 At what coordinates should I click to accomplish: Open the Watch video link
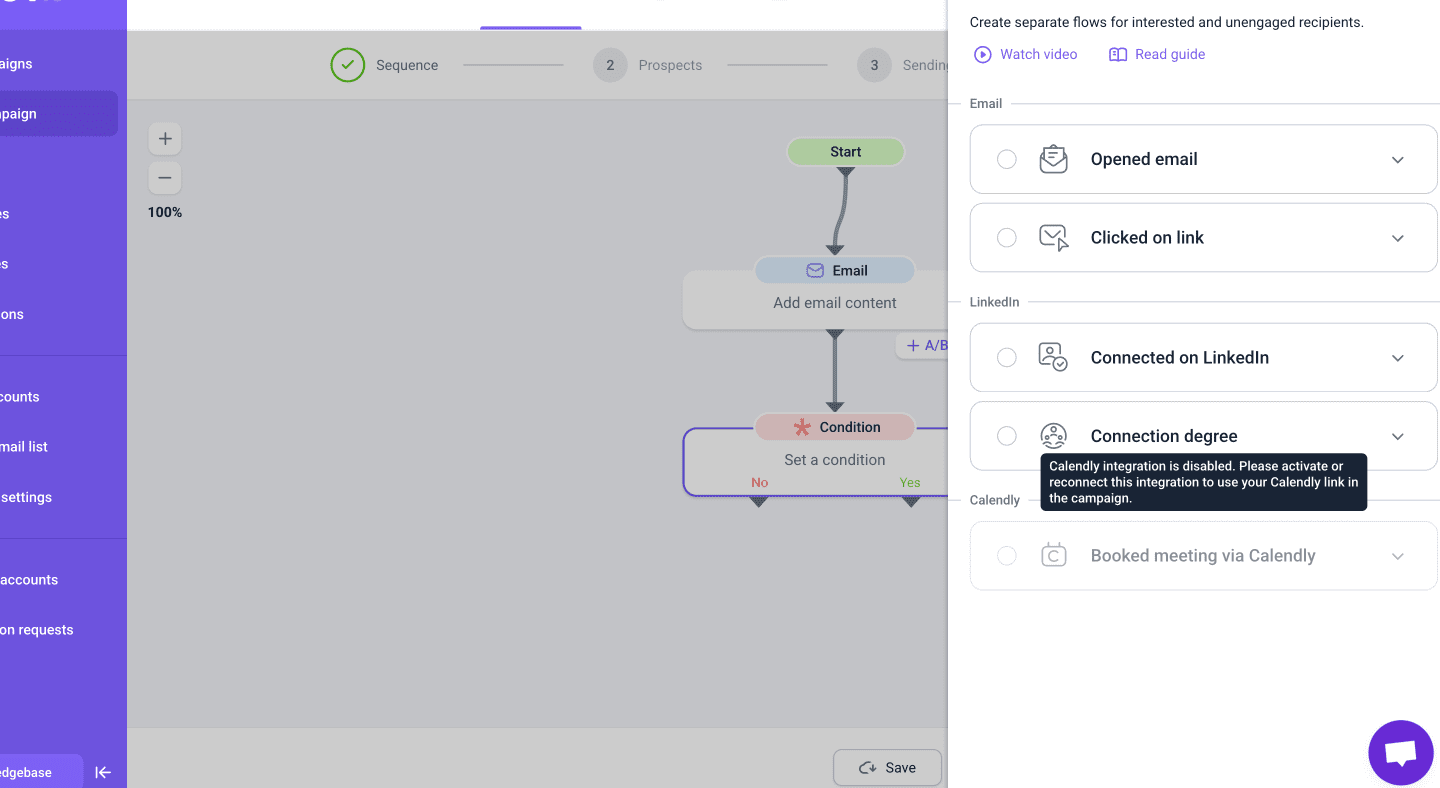point(1026,54)
